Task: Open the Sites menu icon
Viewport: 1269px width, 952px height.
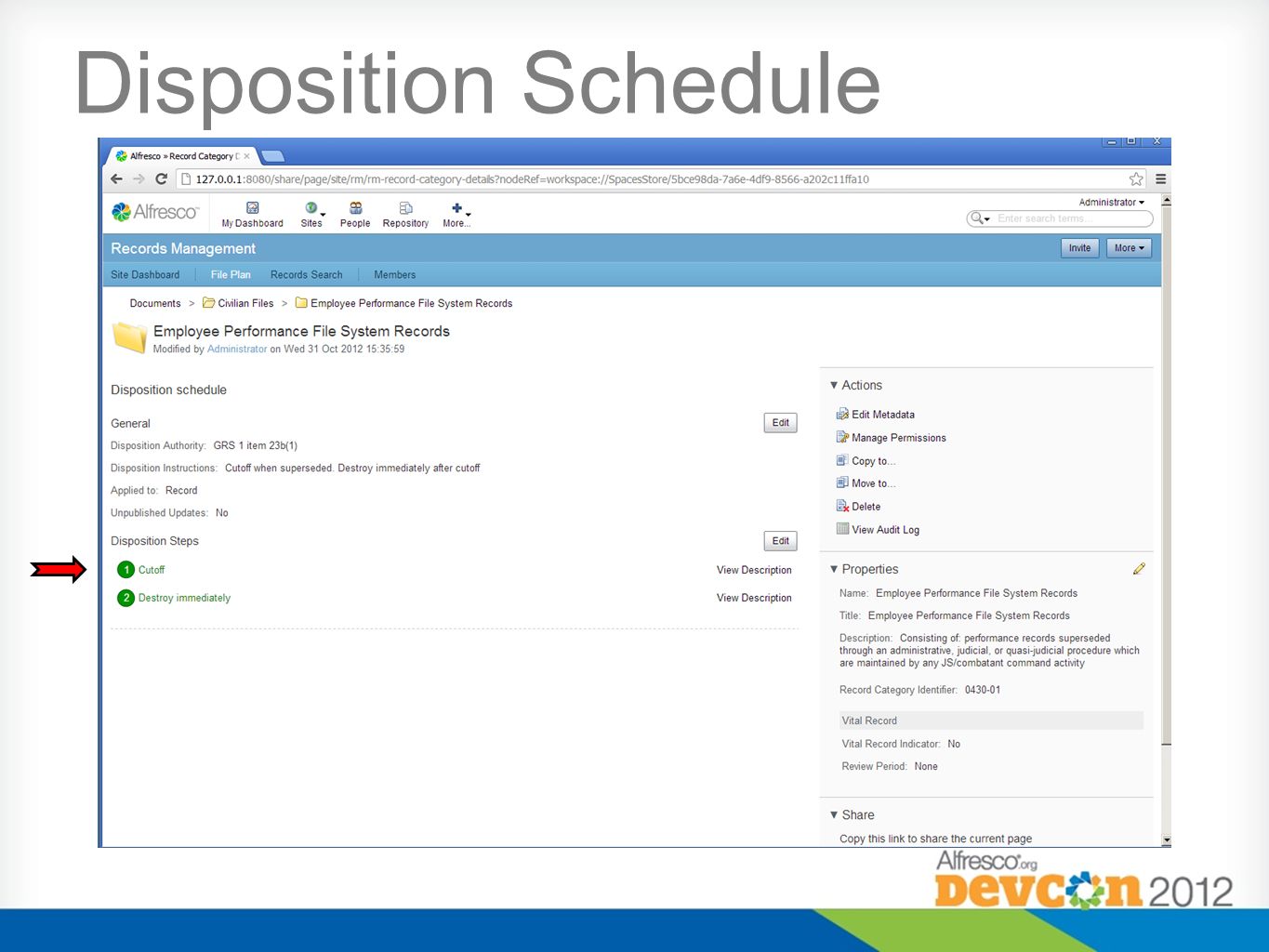Action: 311,208
